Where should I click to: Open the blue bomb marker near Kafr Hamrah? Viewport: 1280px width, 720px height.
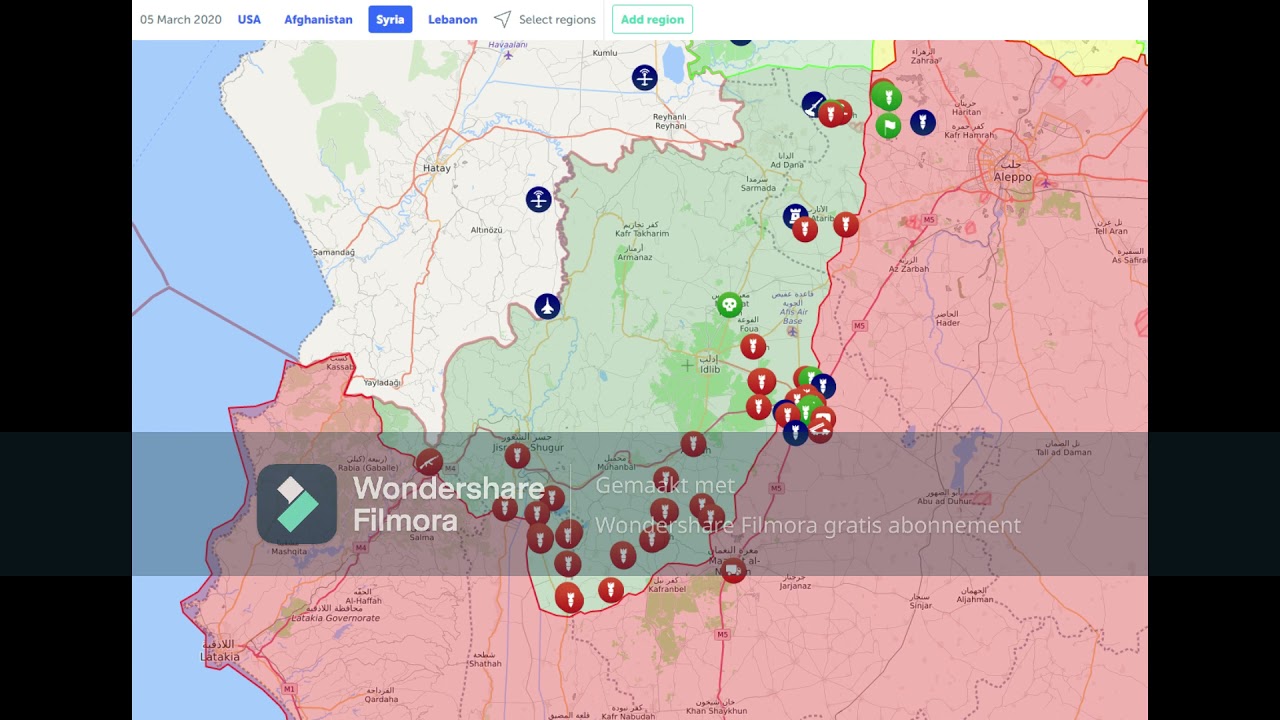coord(922,123)
